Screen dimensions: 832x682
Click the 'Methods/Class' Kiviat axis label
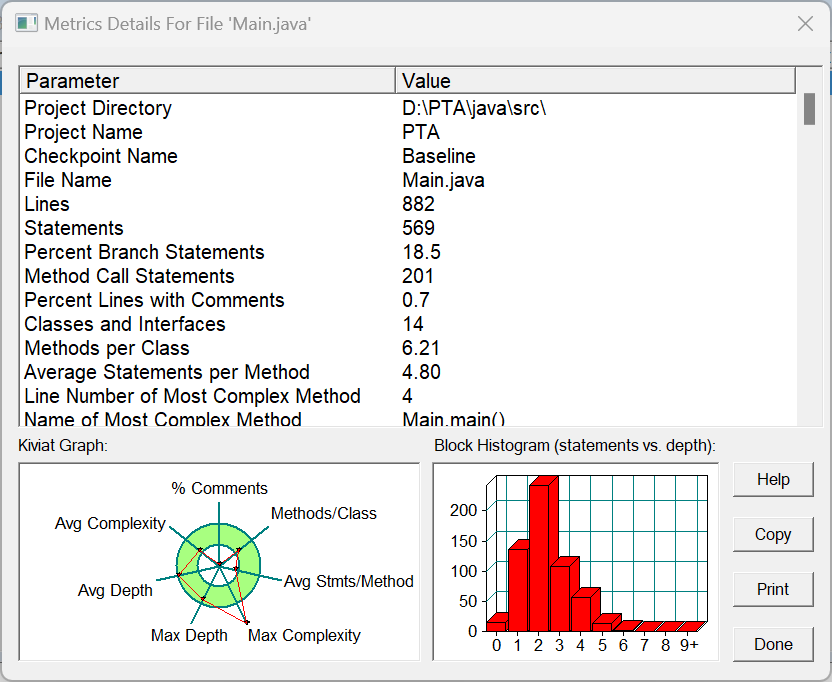coord(324,513)
